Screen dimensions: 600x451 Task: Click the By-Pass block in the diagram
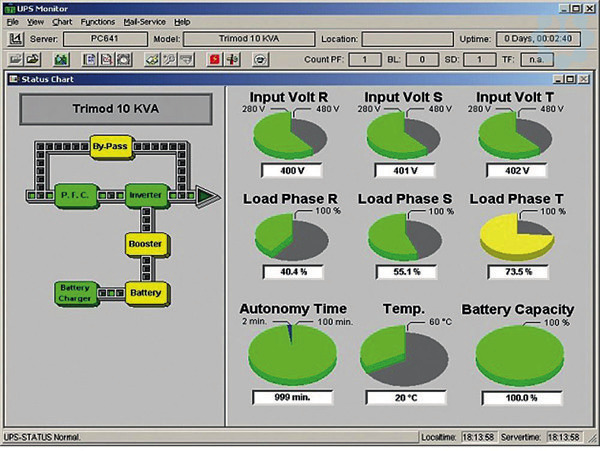tap(111, 146)
